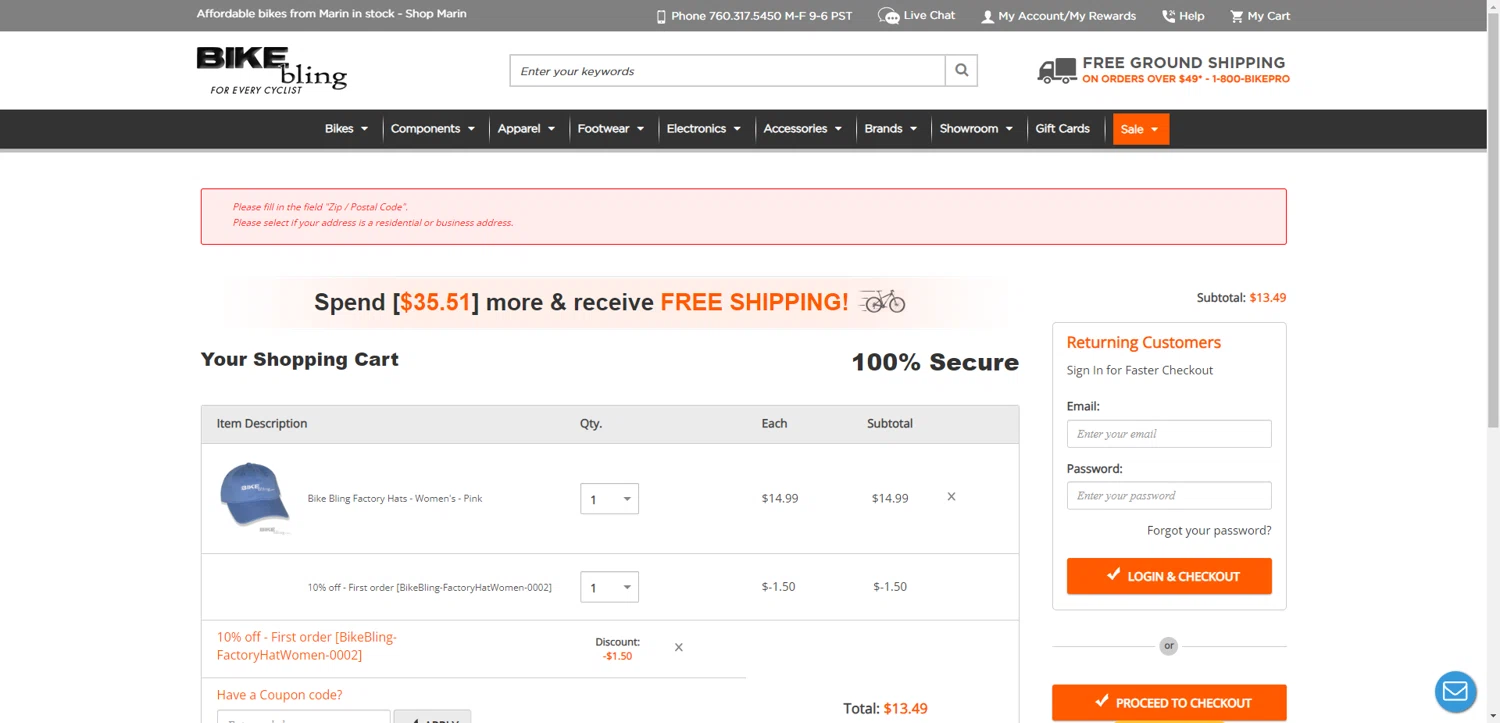Open quantity dropdown for Factory Hats

point(609,499)
